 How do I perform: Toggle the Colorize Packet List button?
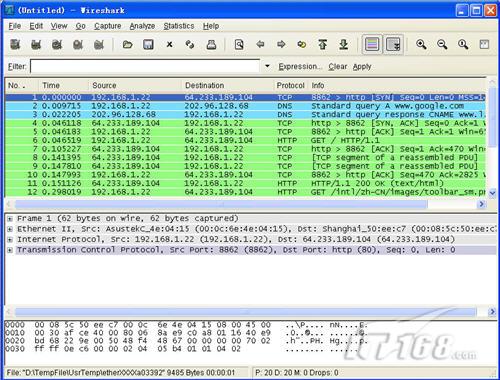tap(372, 44)
